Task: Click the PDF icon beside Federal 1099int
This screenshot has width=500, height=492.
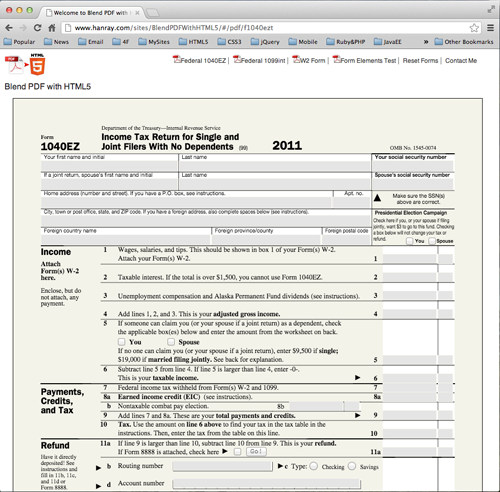Action: click(x=237, y=59)
